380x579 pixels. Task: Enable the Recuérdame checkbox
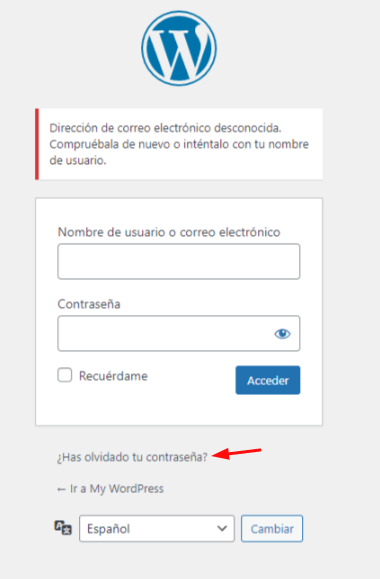click(65, 375)
